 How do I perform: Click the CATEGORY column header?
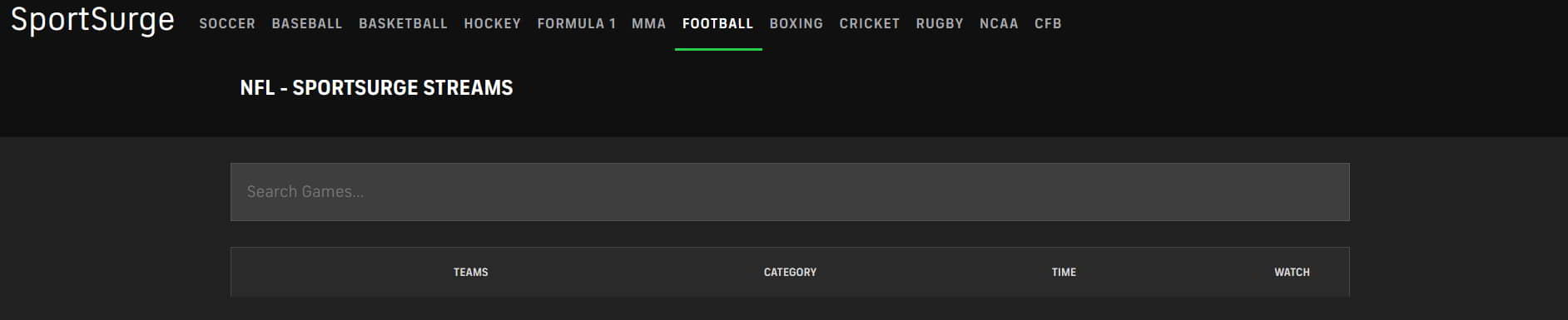790,273
